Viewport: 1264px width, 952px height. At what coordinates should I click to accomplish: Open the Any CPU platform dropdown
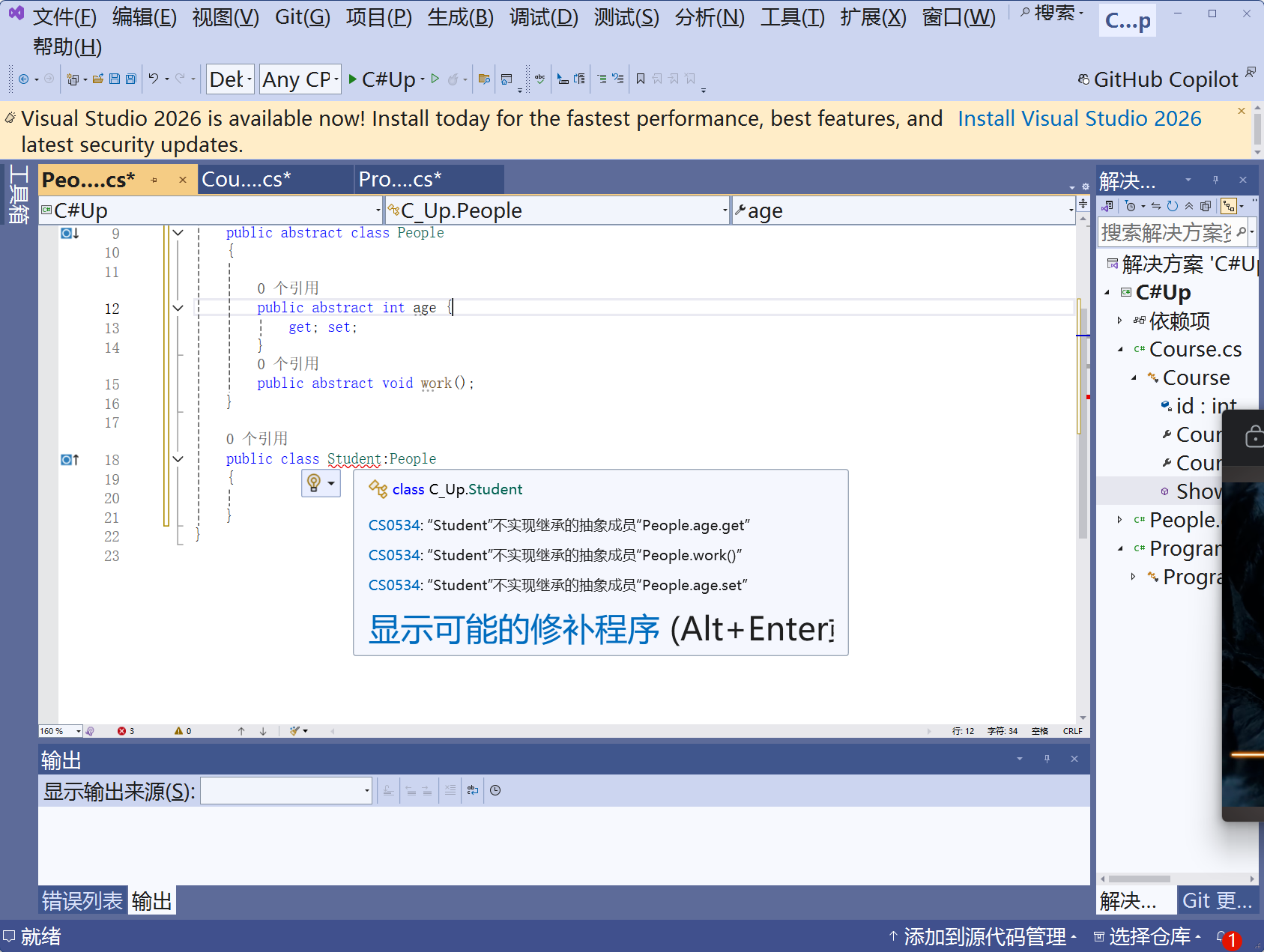click(300, 79)
